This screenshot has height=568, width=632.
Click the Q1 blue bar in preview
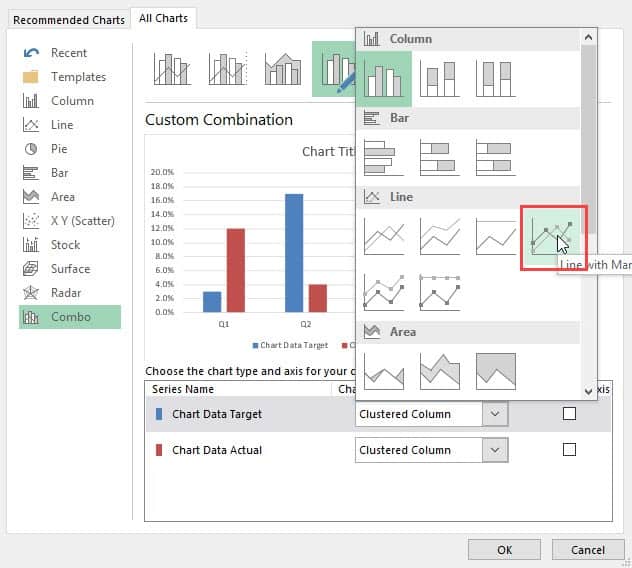[x=212, y=302]
